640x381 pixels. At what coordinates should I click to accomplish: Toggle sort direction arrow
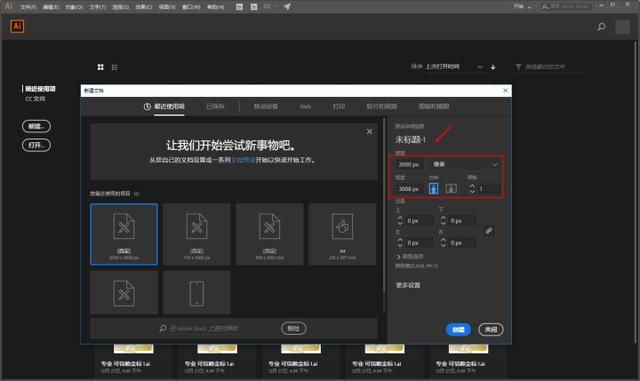click(x=493, y=67)
